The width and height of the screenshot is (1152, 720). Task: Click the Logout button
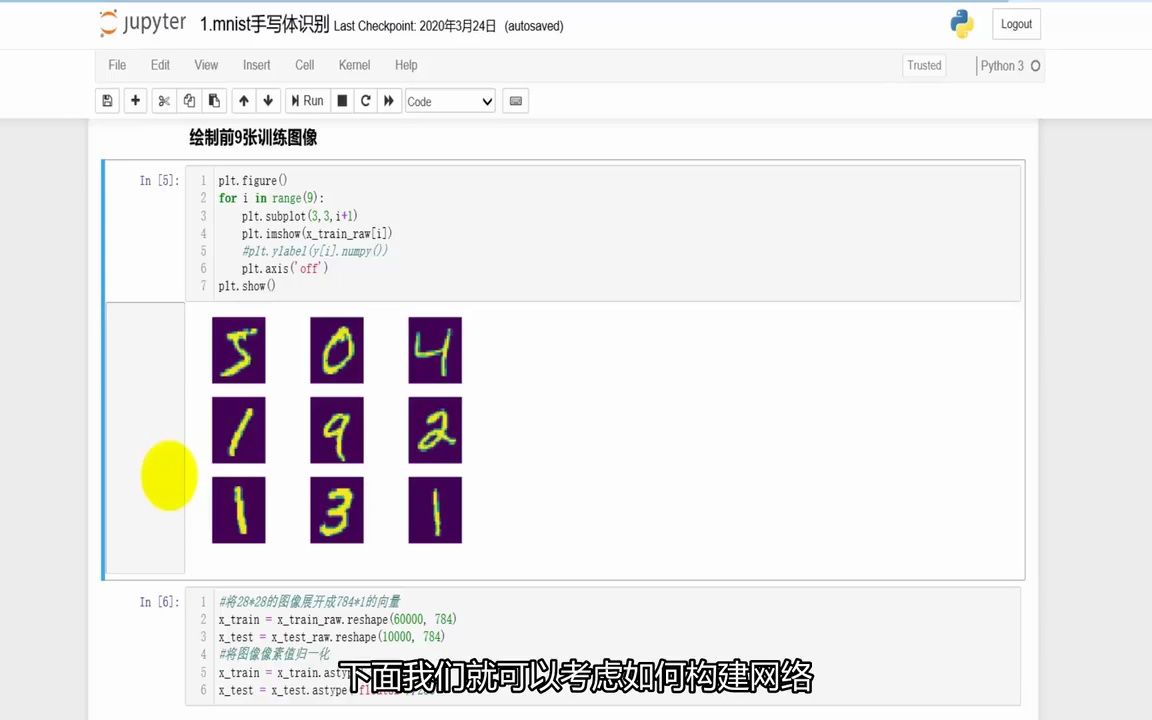1015,23
